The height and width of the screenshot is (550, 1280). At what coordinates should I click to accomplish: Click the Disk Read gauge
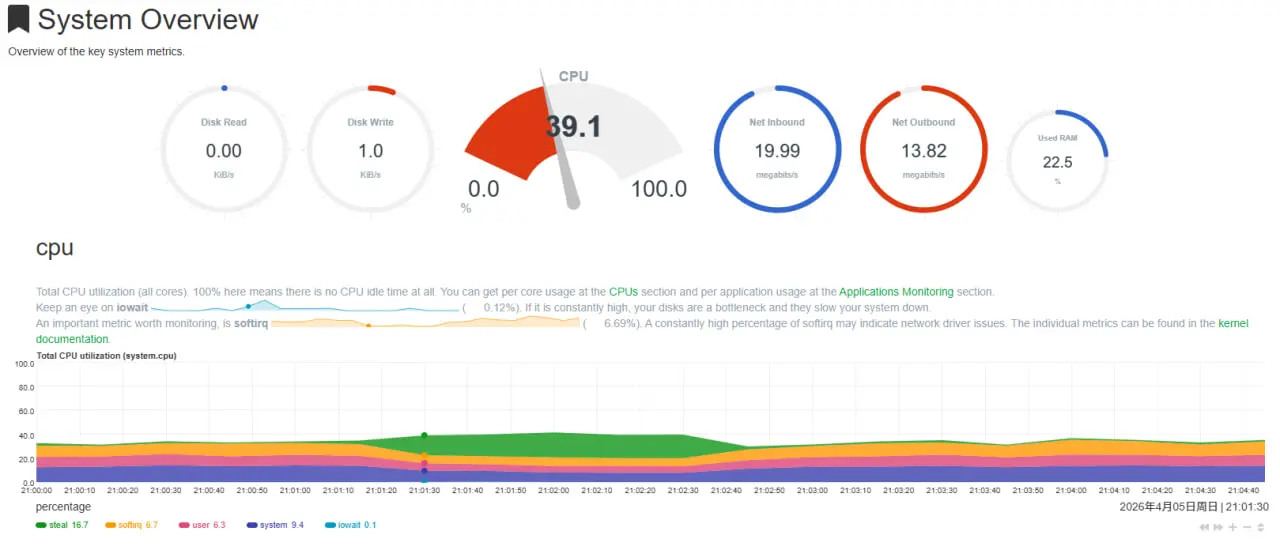(224, 148)
